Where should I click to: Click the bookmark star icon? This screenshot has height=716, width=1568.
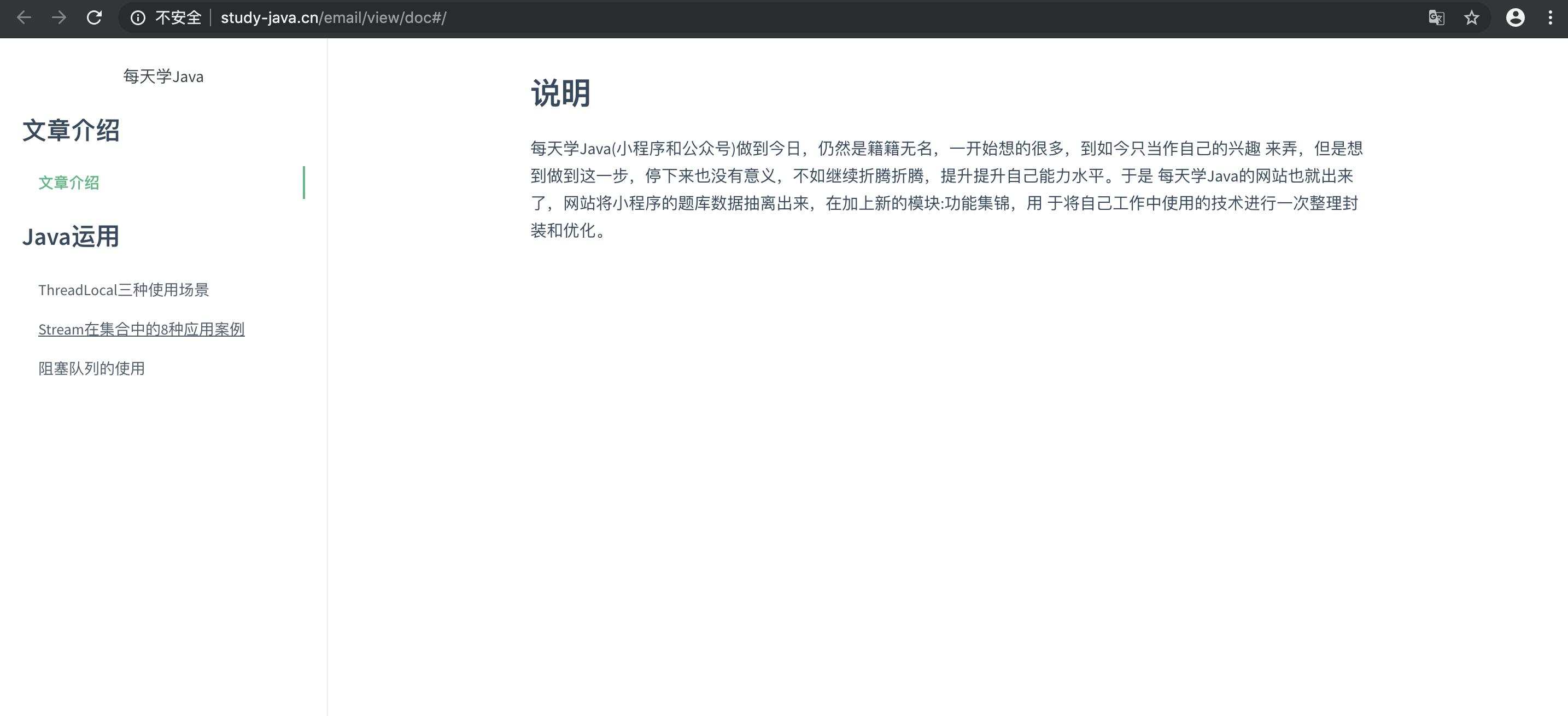click(x=1472, y=17)
